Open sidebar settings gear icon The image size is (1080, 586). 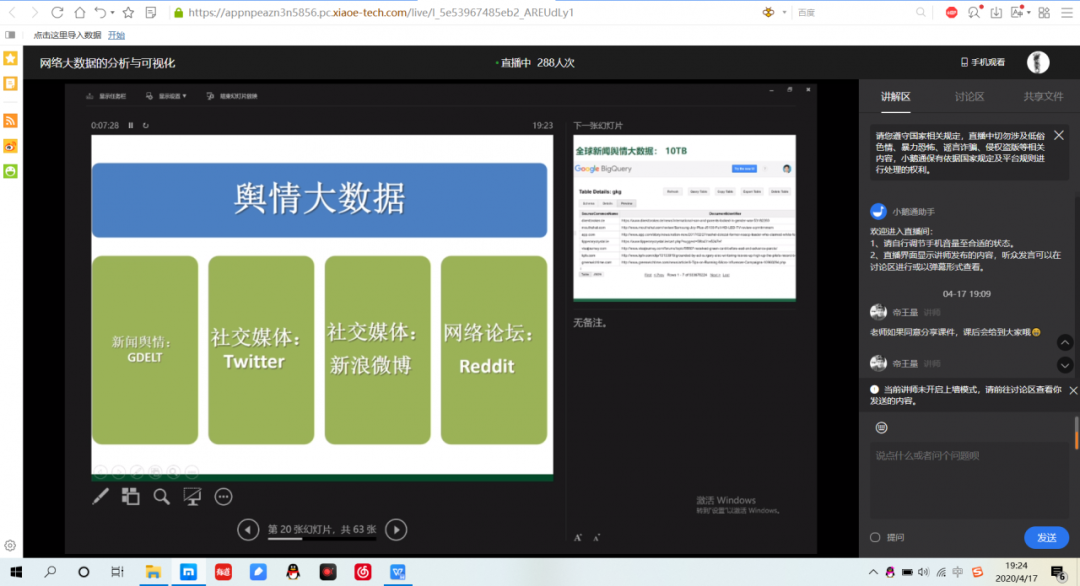click(x=10, y=545)
